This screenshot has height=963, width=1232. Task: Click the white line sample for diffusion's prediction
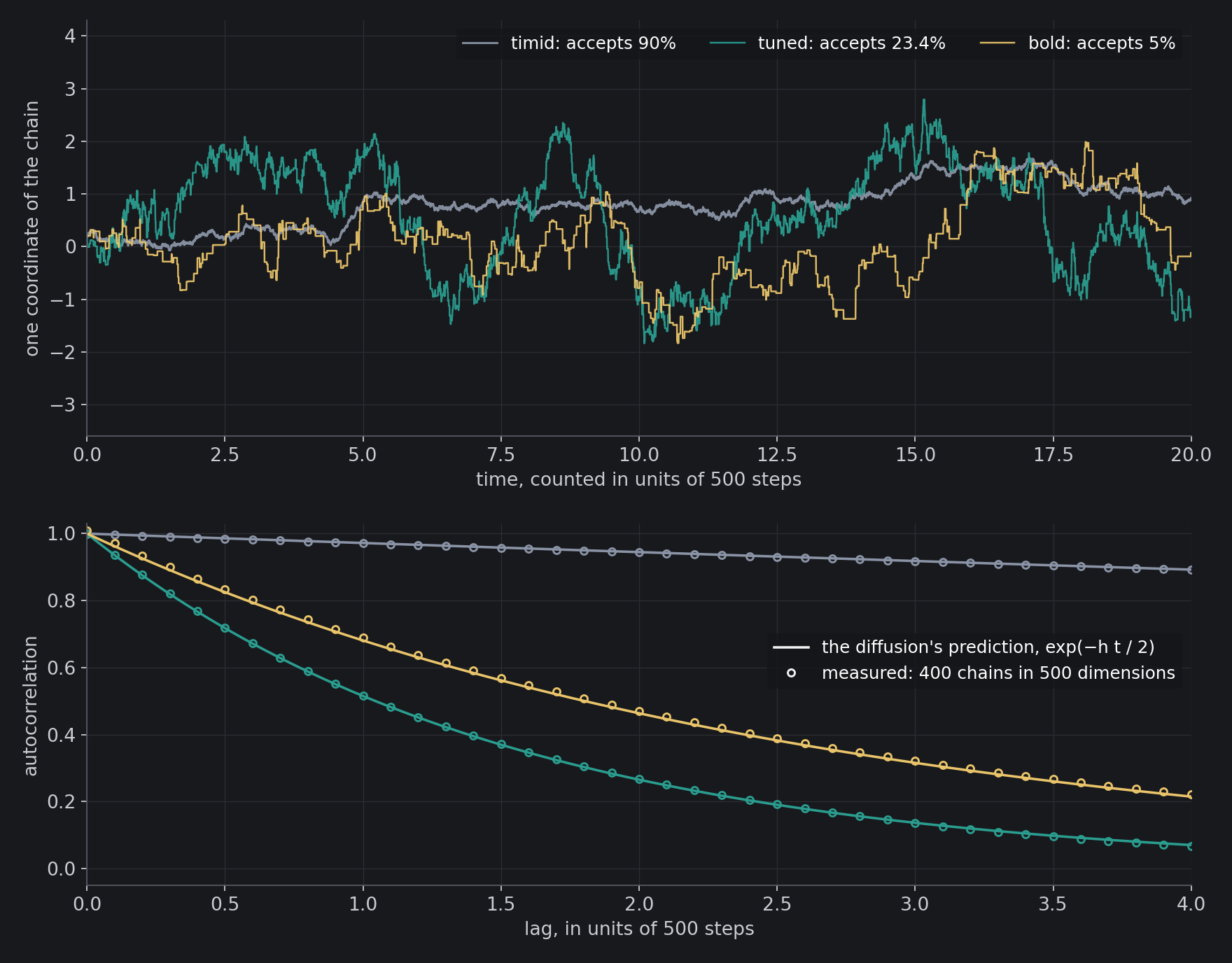791,647
